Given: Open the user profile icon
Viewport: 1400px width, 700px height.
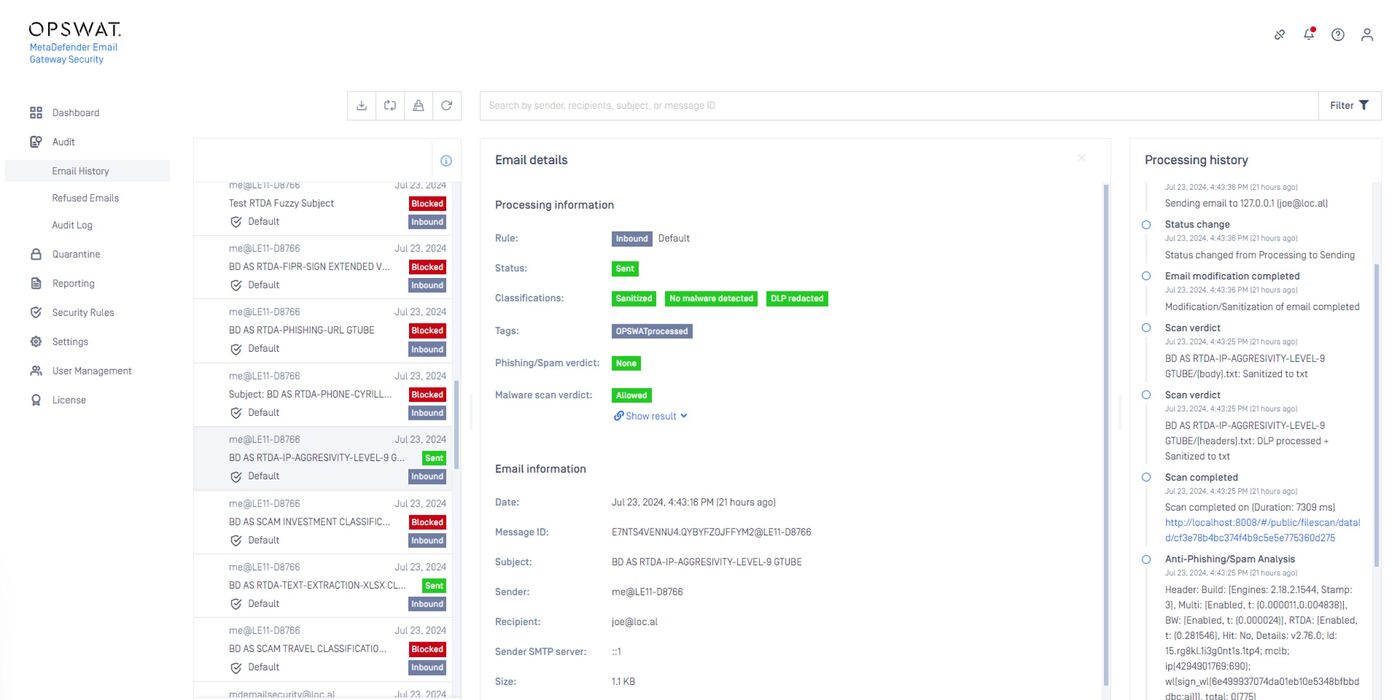Looking at the screenshot, I should [x=1366, y=34].
